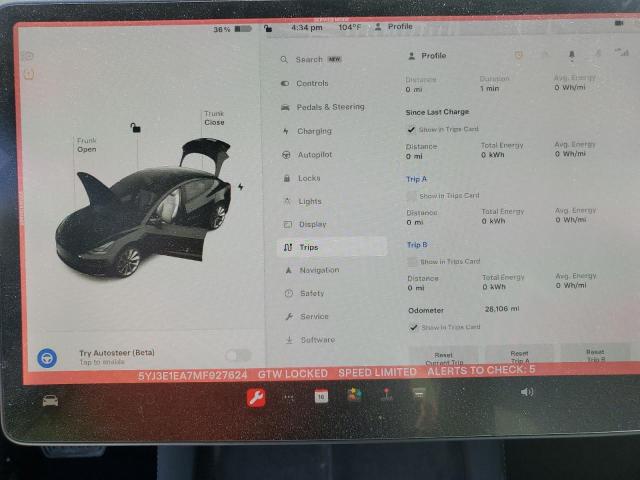Click the car icon beside Pedals & Steering
Image resolution: width=640 pixels, height=480 pixels.
tap(285, 107)
